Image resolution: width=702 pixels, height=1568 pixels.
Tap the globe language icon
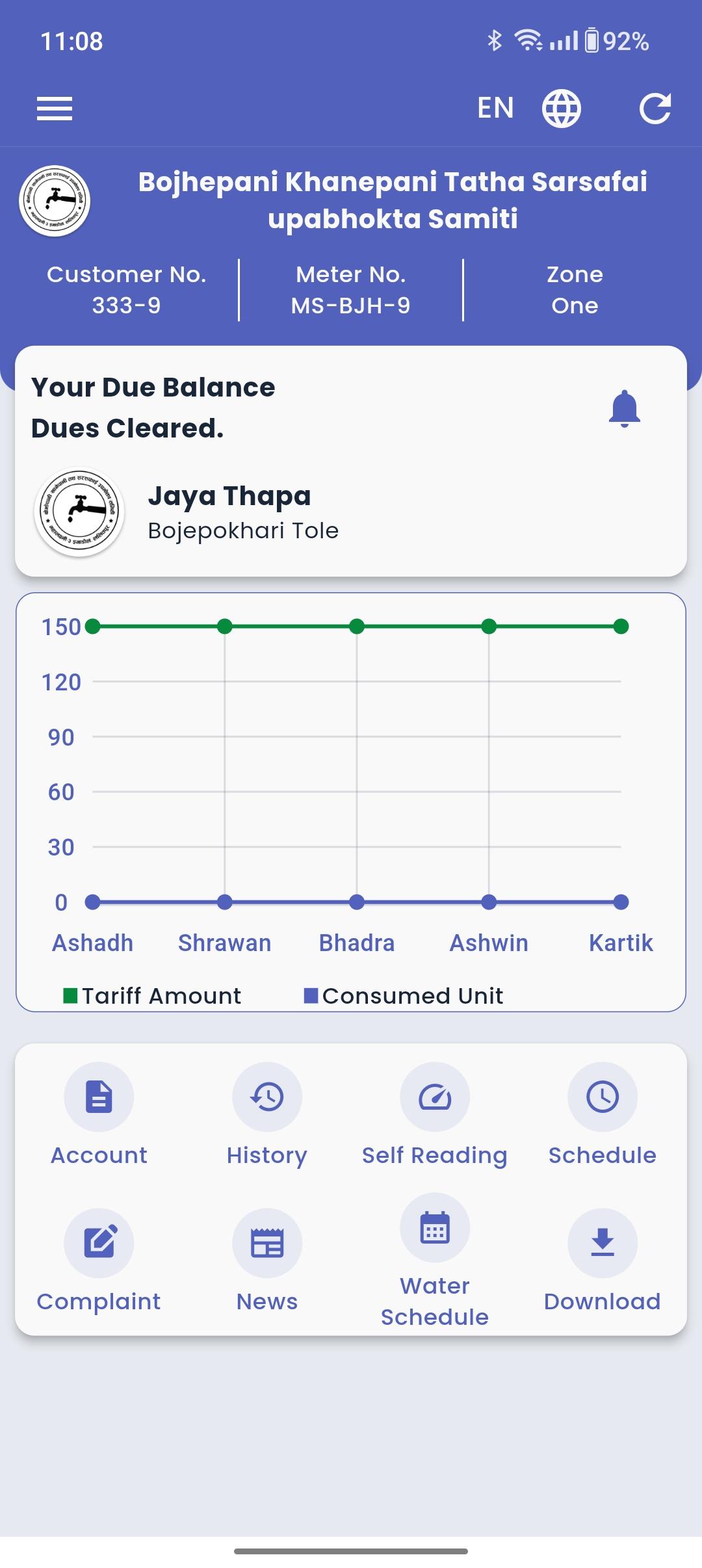[x=562, y=108]
